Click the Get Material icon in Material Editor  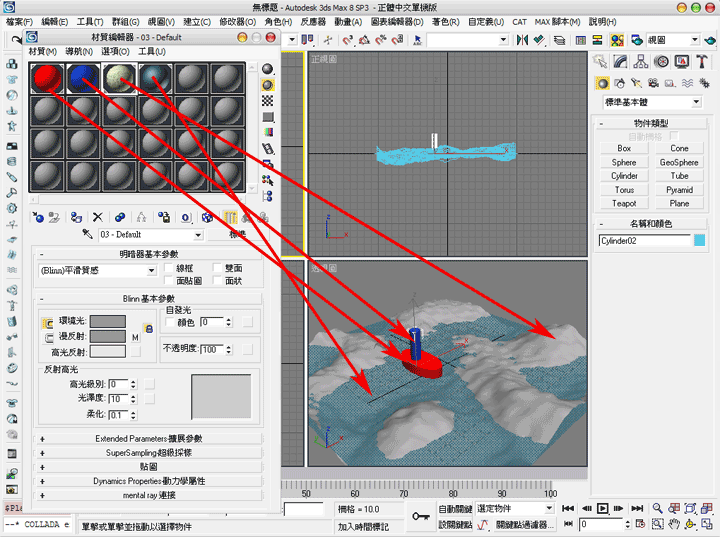click(x=39, y=217)
